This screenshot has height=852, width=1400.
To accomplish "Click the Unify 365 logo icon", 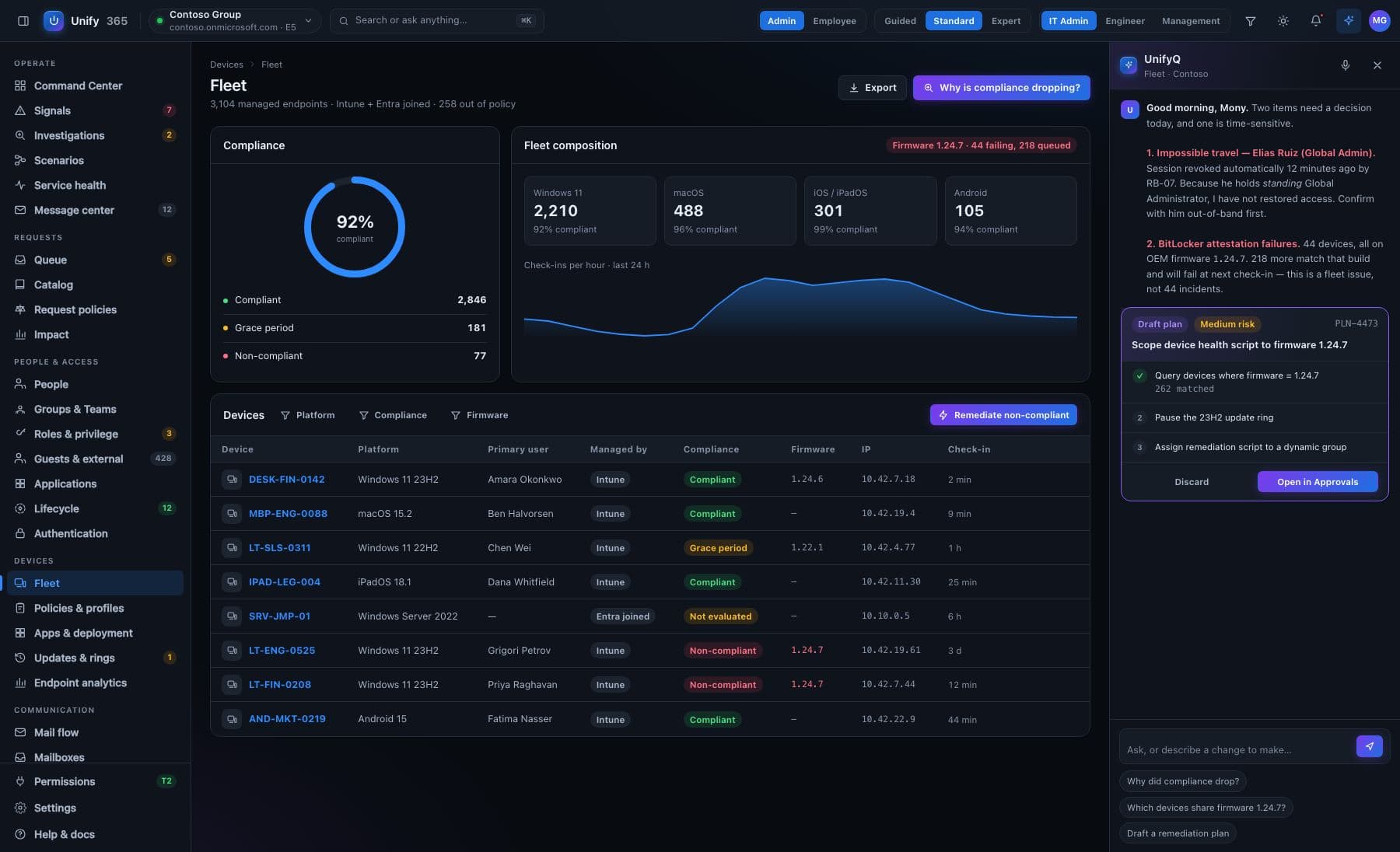I will [x=54, y=21].
